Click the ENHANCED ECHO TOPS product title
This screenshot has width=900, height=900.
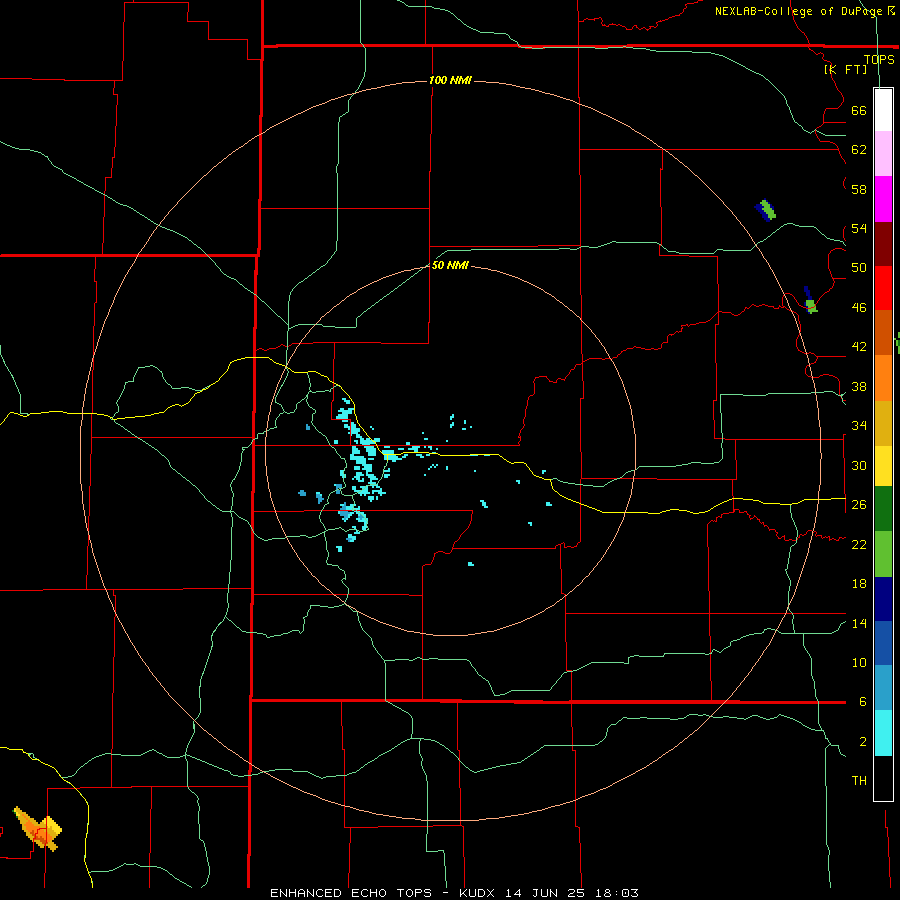(350, 893)
